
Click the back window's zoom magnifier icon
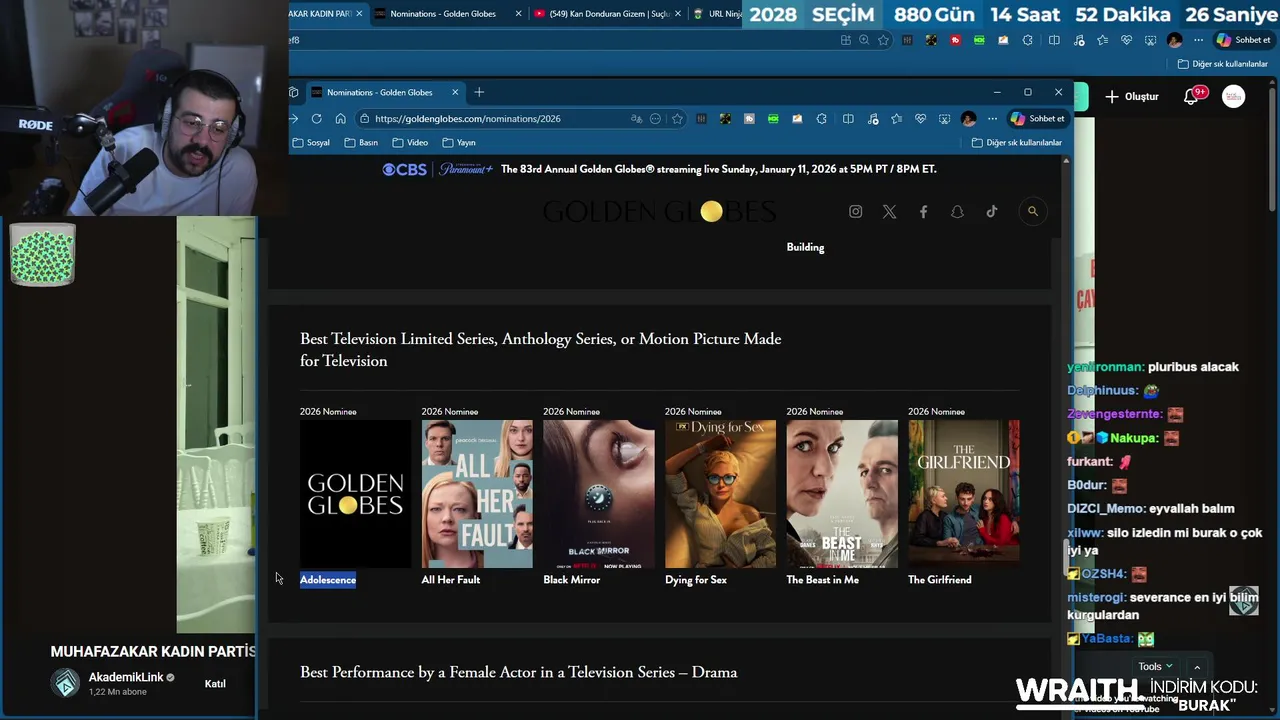click(x=864, y=40)
